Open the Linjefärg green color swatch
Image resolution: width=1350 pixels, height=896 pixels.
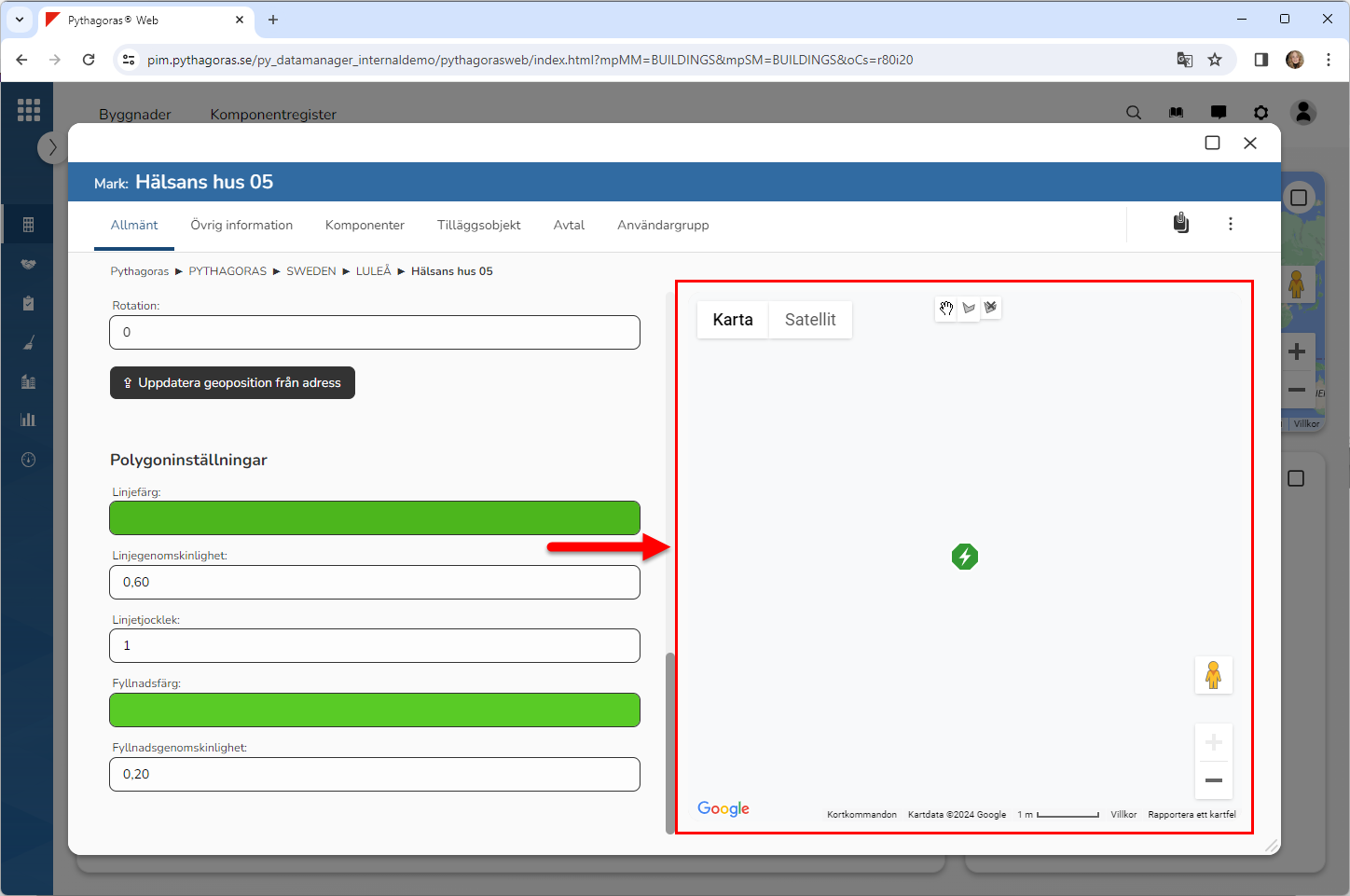pyautogui.click(x=375, y=518)
